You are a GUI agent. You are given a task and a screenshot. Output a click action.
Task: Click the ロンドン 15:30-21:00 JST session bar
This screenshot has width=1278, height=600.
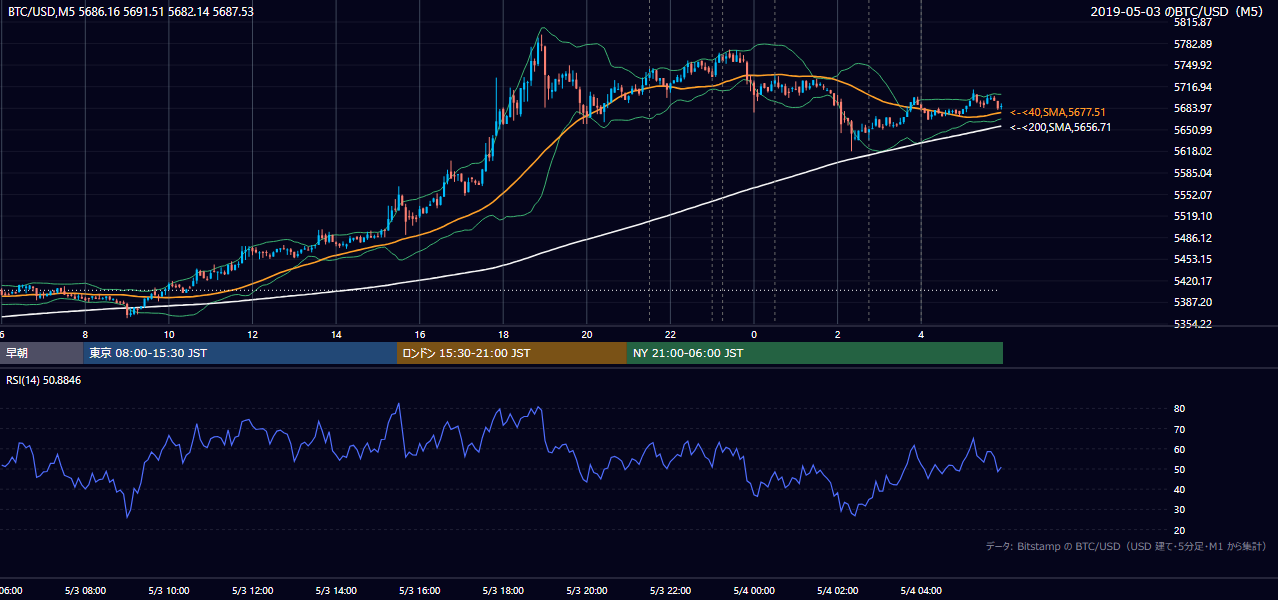(512, 353)
